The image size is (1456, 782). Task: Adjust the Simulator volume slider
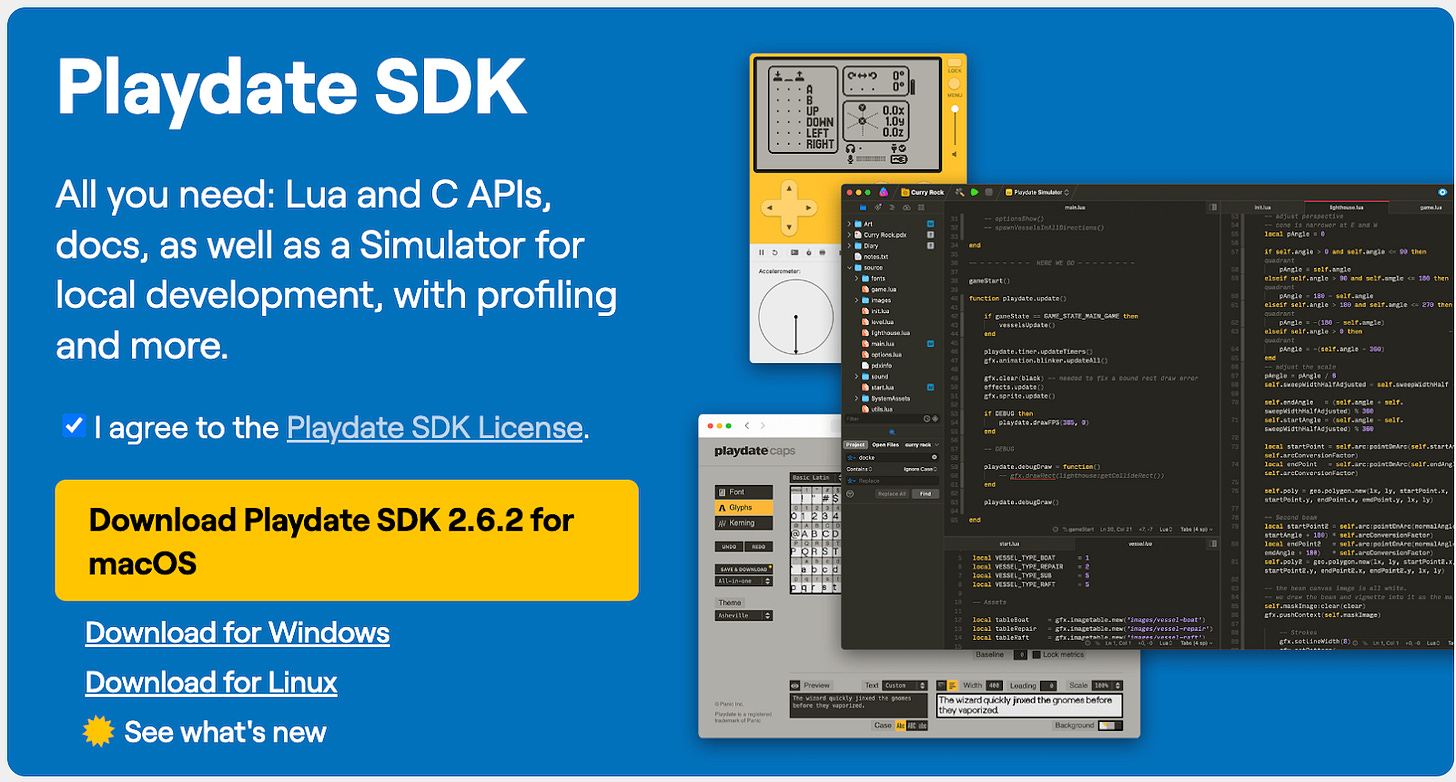point(955,126)
